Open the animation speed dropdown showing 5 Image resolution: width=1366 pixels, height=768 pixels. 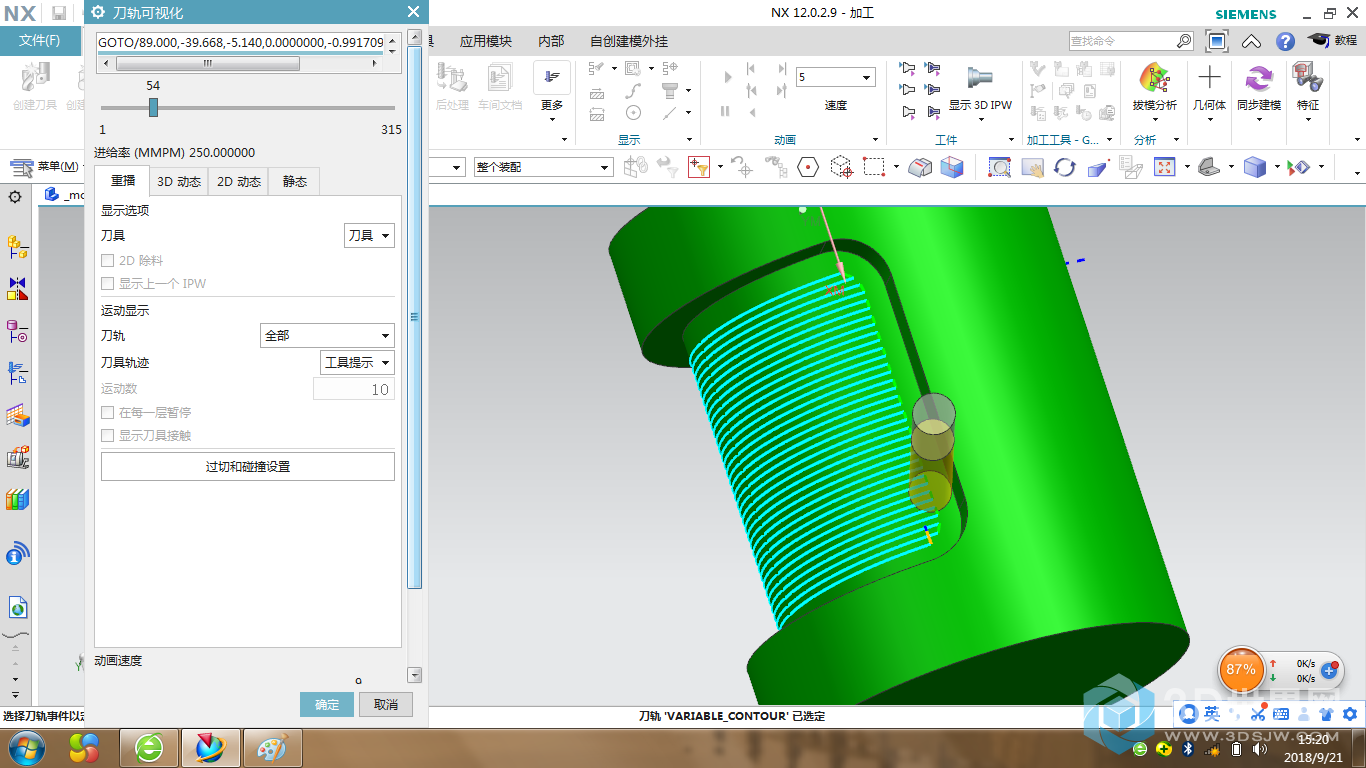[x=836, y=77]
